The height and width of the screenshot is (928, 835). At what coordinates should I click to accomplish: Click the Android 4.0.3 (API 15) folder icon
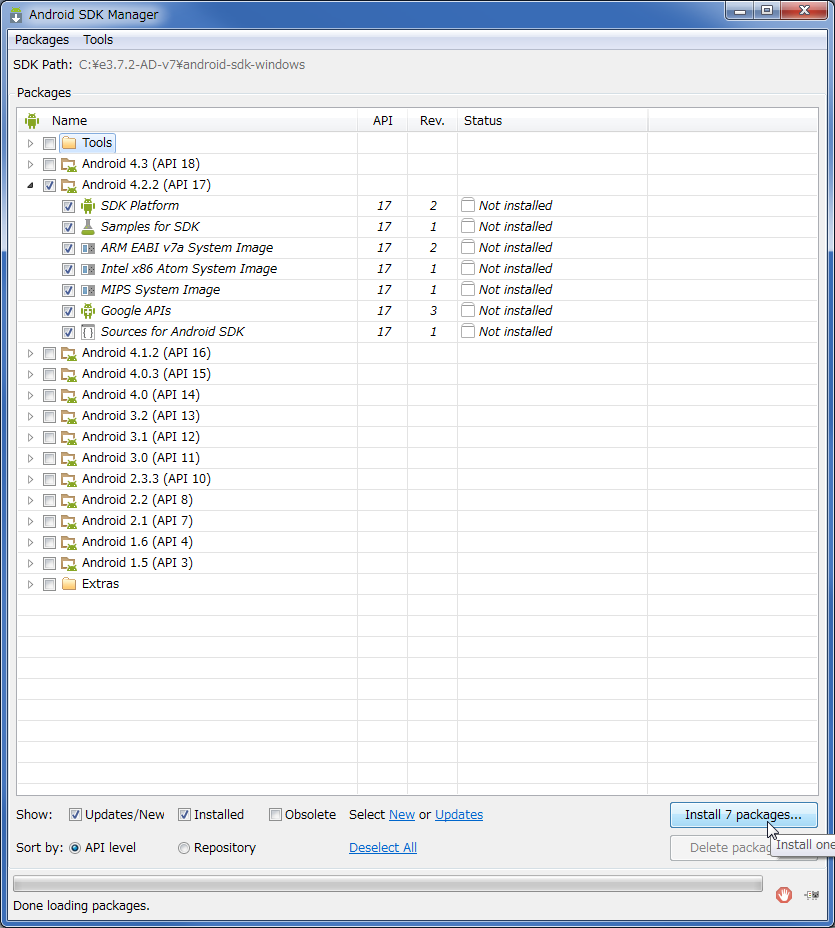(x=69, y=375)
